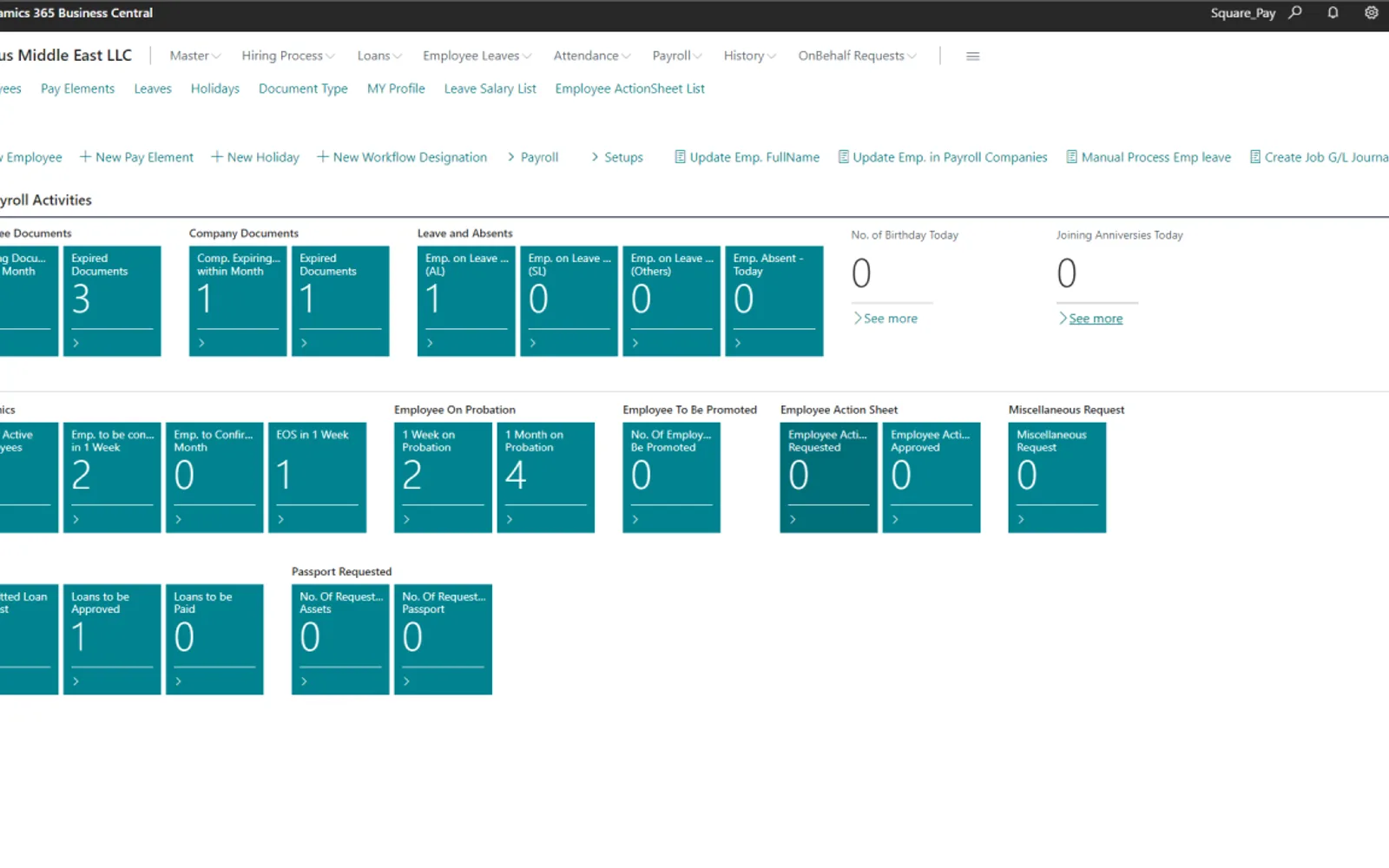Image resolution: width=1389 pixels, height=868 pixels.
Task: Open the OnBehalf Requests dropdown
Action: point(857,56)
